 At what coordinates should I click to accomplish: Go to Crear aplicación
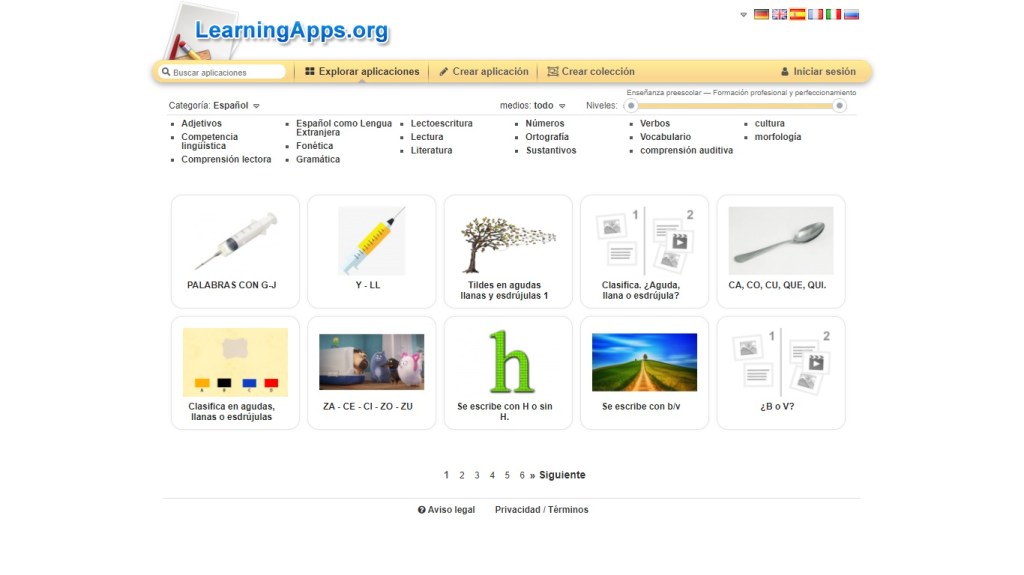tap(484, 72)
